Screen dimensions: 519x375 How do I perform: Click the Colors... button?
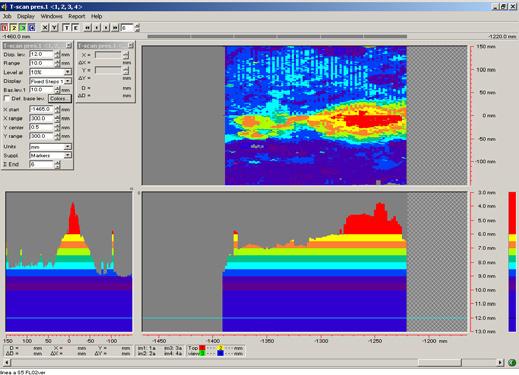pyautogui.click(x=60, y=98)
